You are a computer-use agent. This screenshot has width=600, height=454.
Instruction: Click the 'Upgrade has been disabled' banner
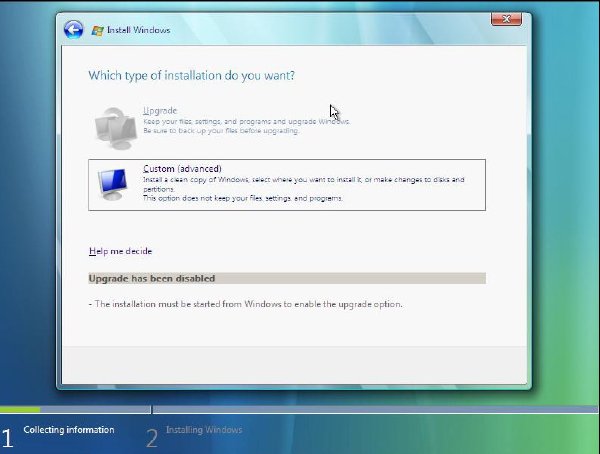287,278
